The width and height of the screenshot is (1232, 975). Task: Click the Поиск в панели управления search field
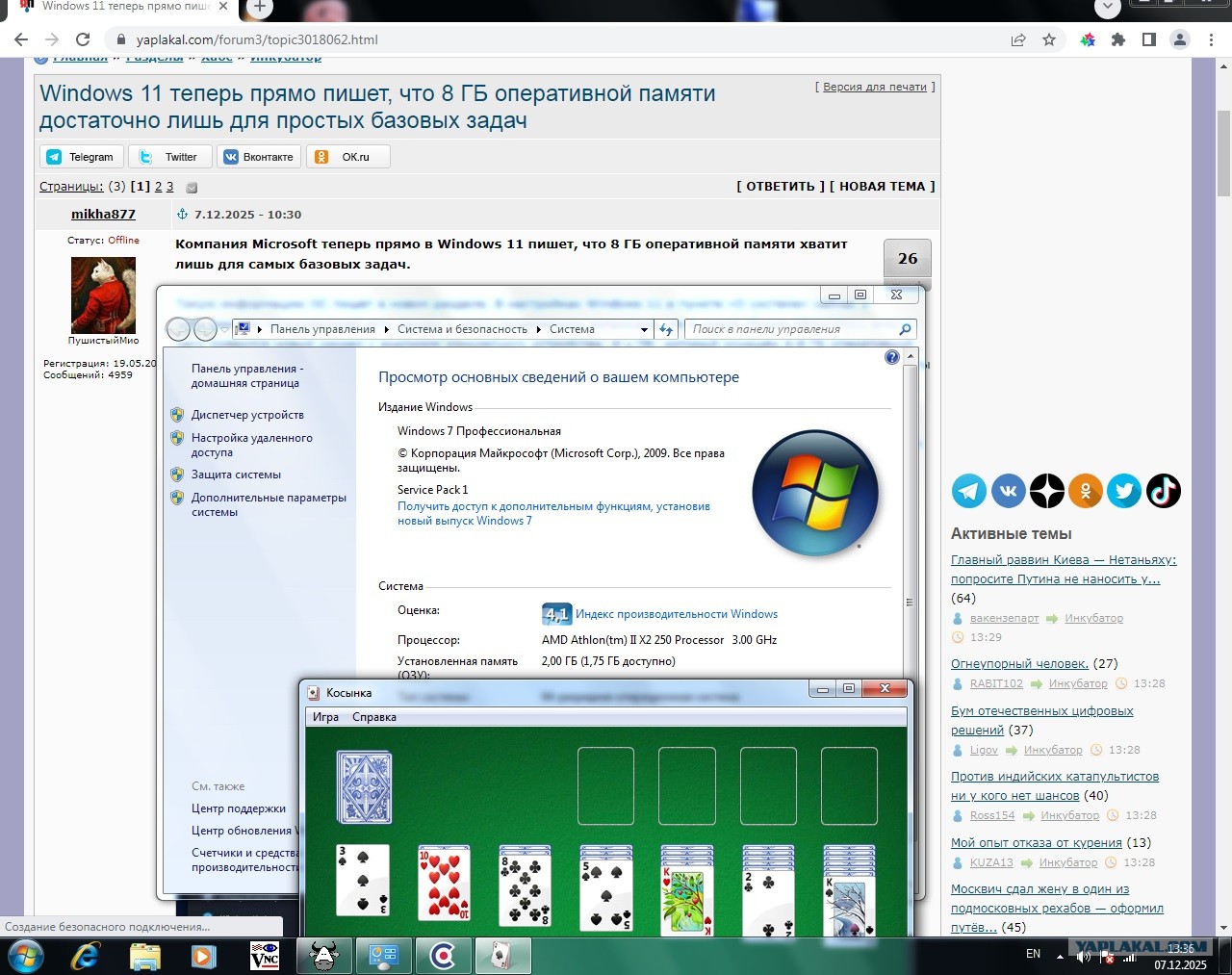tap(799, 329)
